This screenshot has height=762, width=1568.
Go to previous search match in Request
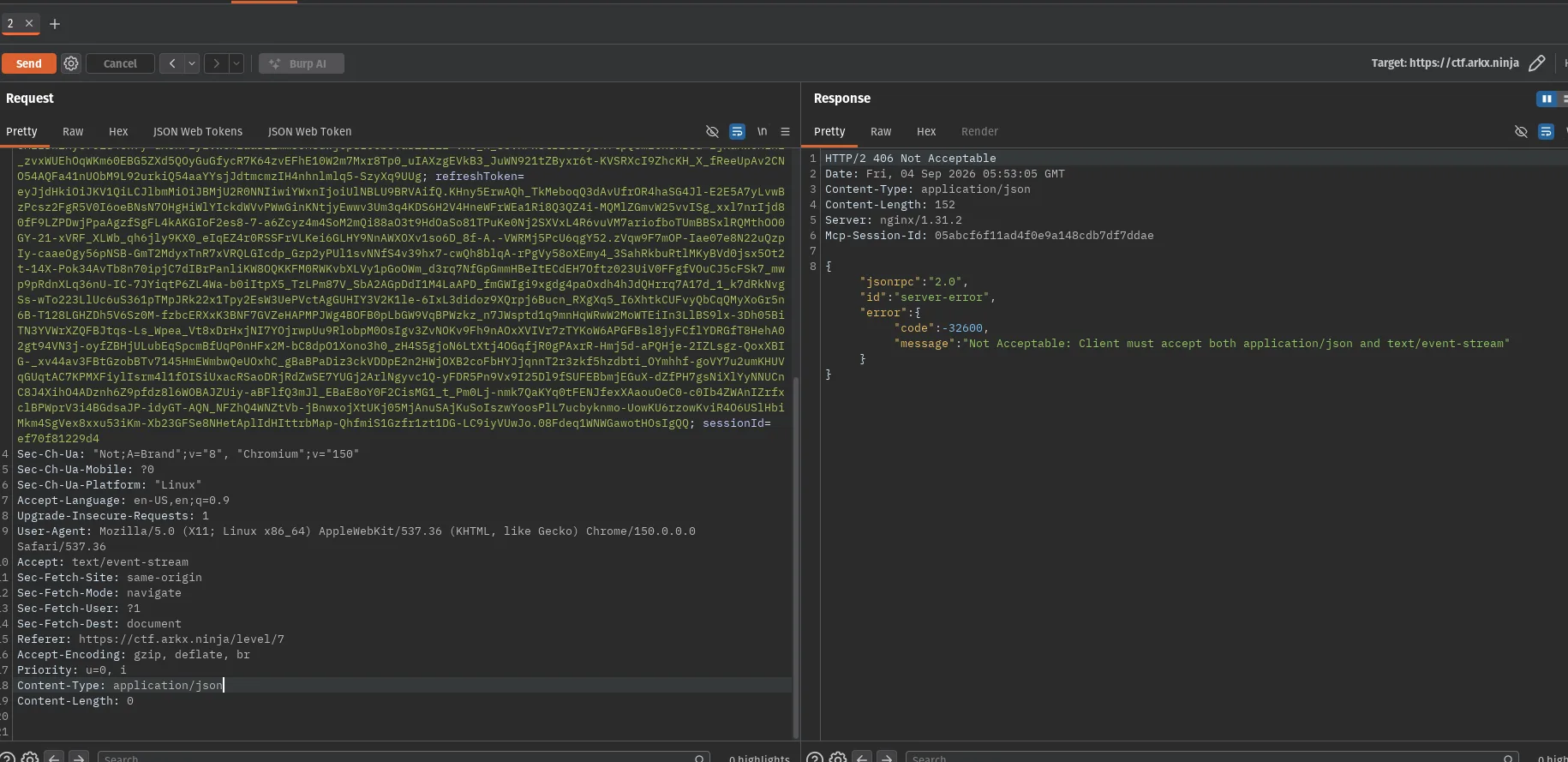(54, 758)
